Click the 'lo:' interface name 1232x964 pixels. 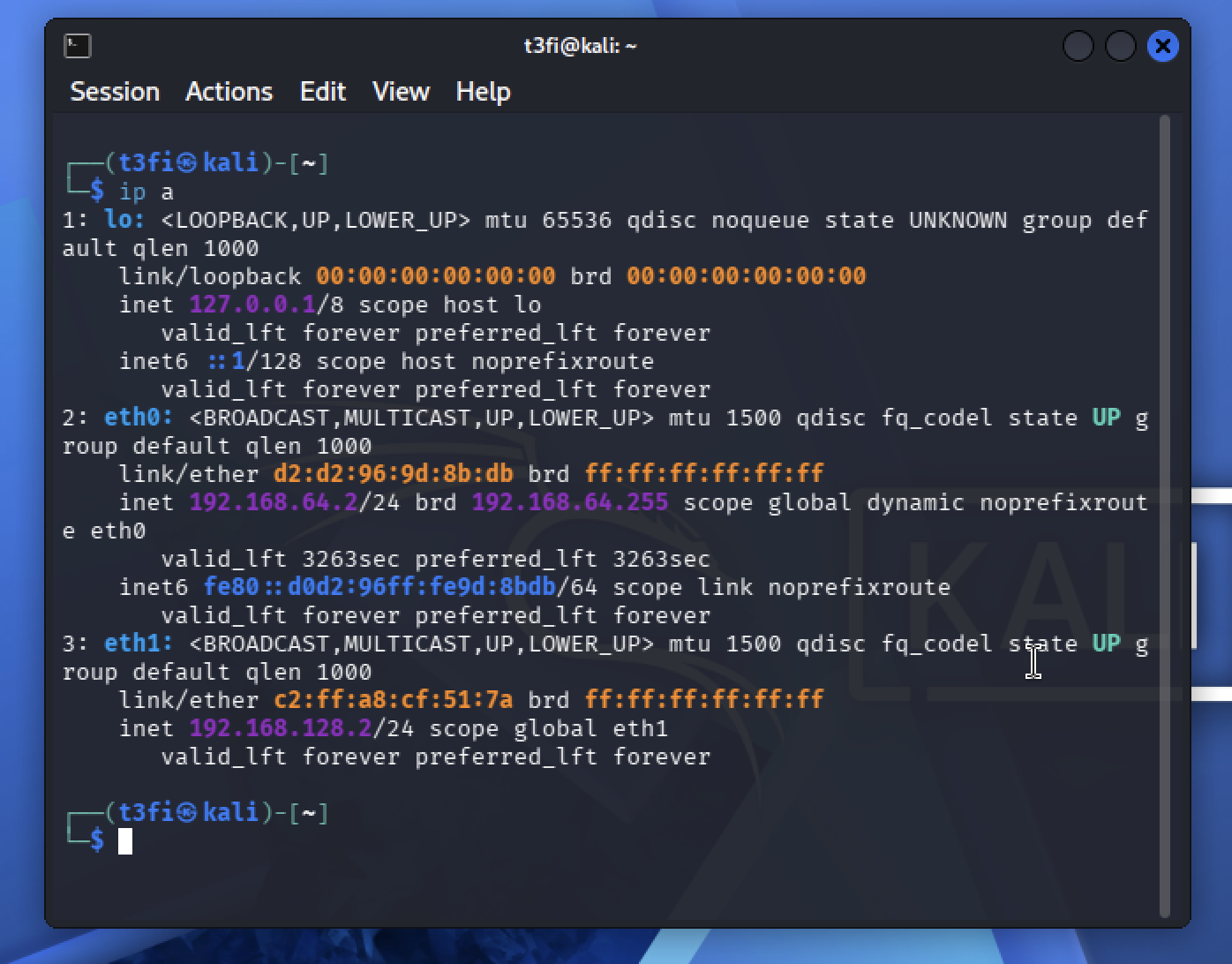(124, 220)
